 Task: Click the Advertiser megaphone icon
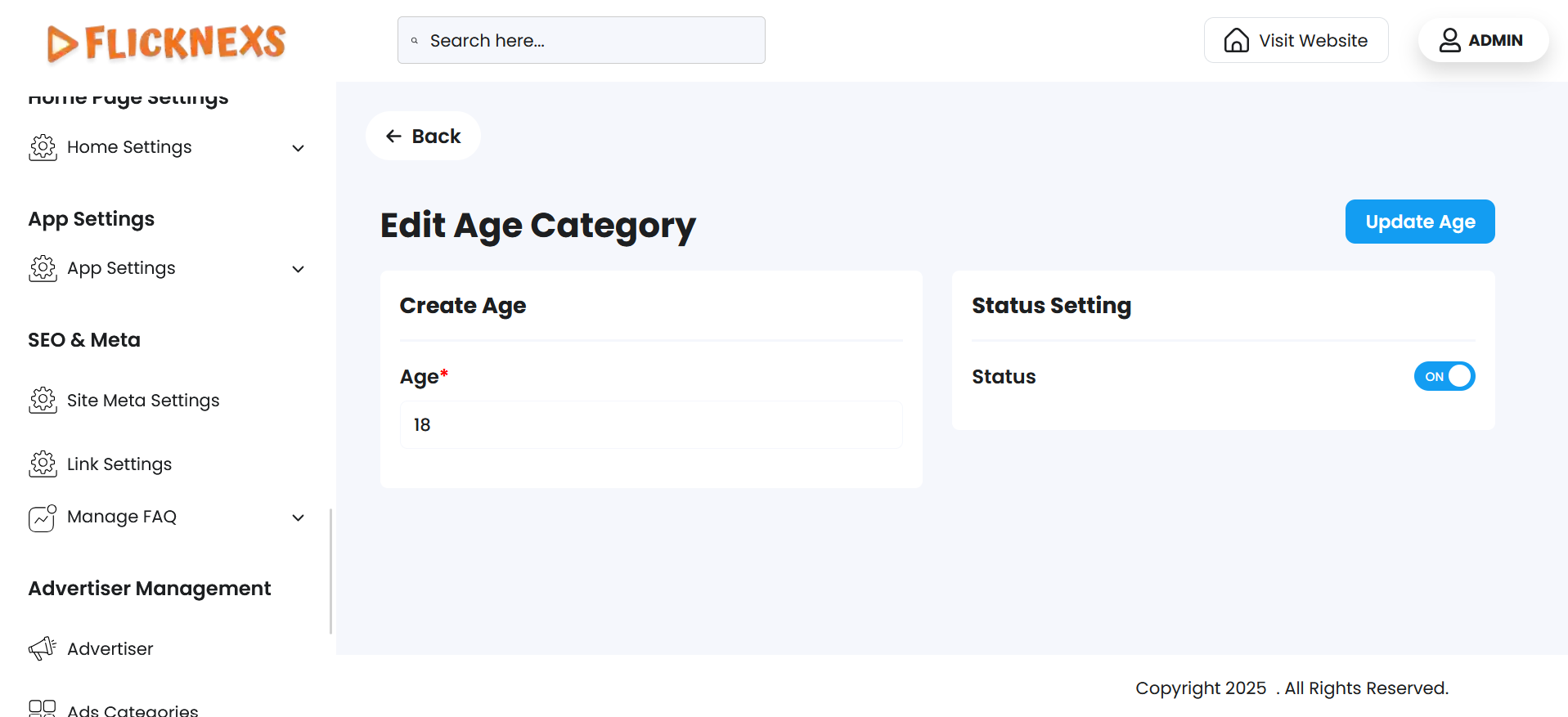click(x=43, y=649)
